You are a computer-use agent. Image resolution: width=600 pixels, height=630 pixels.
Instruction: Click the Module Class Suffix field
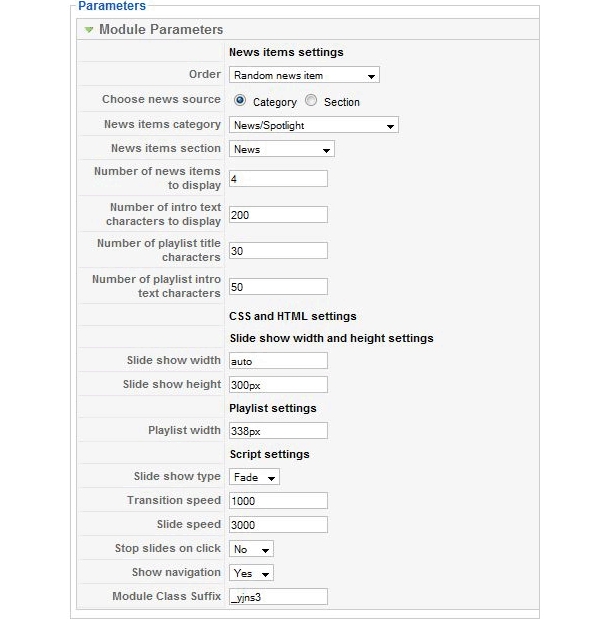click(278, 597)
